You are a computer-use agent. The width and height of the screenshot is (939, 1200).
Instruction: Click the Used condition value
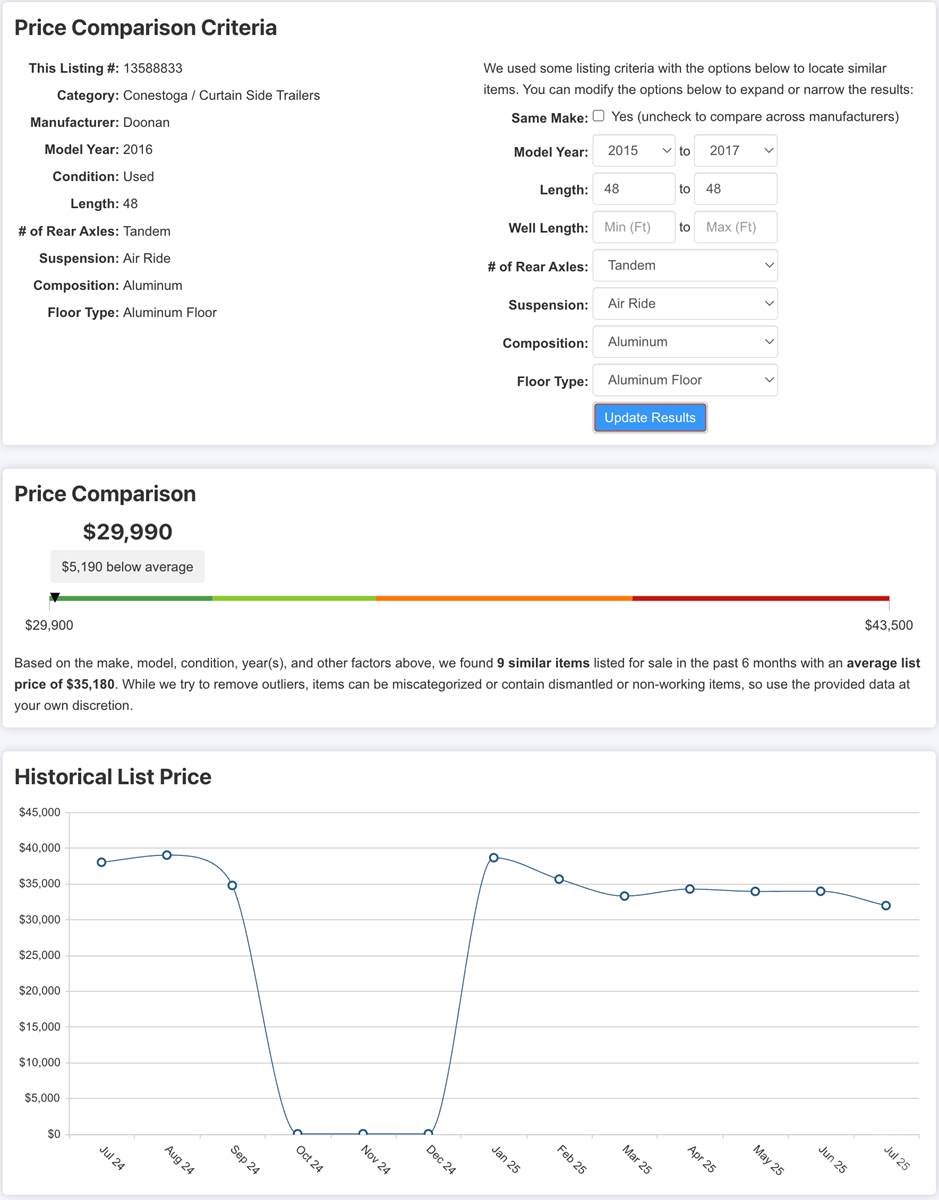tap(138, 176)
